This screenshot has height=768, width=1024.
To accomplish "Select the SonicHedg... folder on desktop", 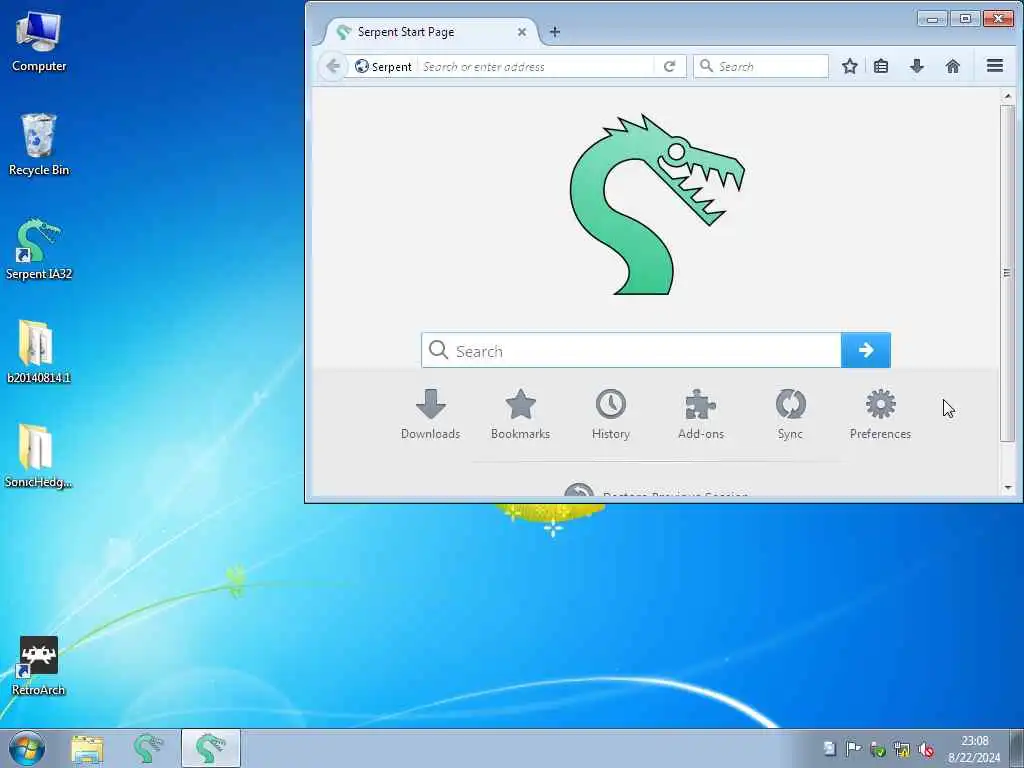I will pos(39,456).
